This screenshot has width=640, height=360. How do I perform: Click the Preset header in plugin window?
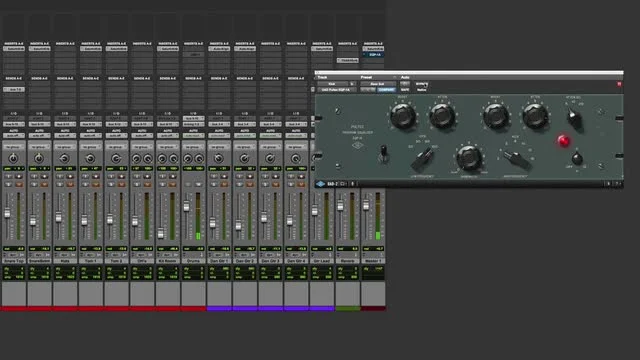(x=366, y=77)
